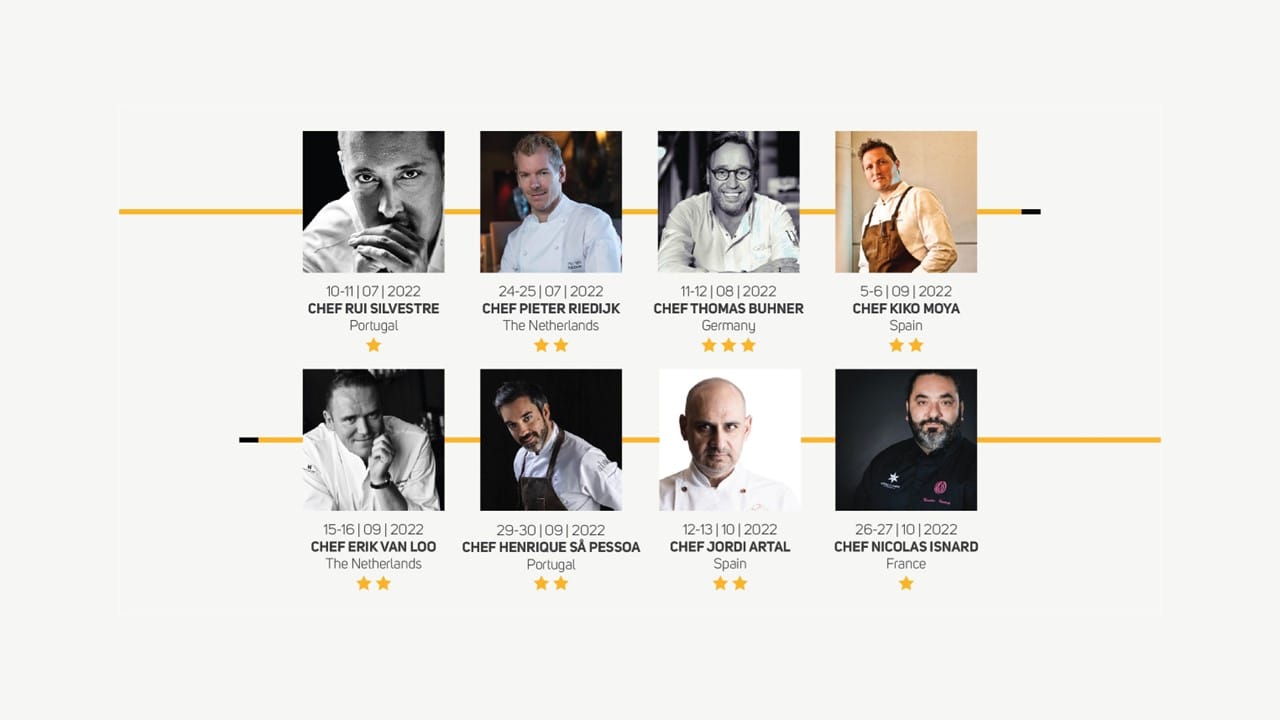The height and width of the screenshot is (720, 1280).
Task: Click the two stars under Kiko Moya
Action: click(x=906, y=345)
